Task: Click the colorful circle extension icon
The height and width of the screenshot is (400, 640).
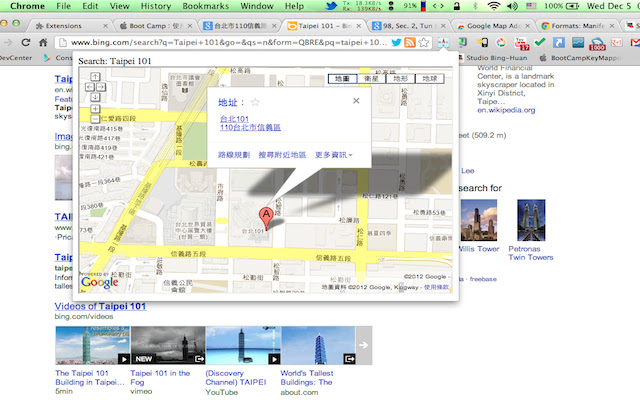Action: tap(501, 42)
